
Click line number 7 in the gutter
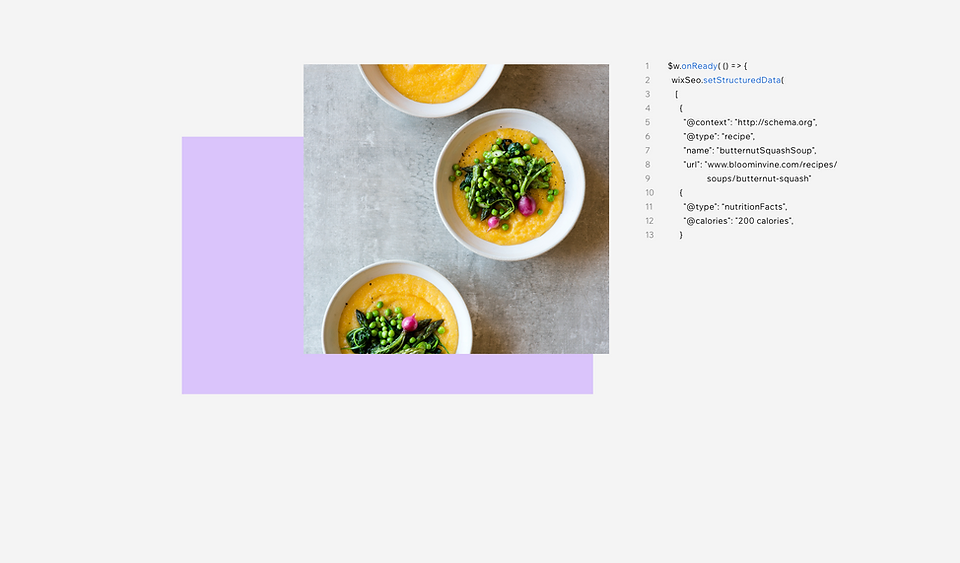pos(647,151)
